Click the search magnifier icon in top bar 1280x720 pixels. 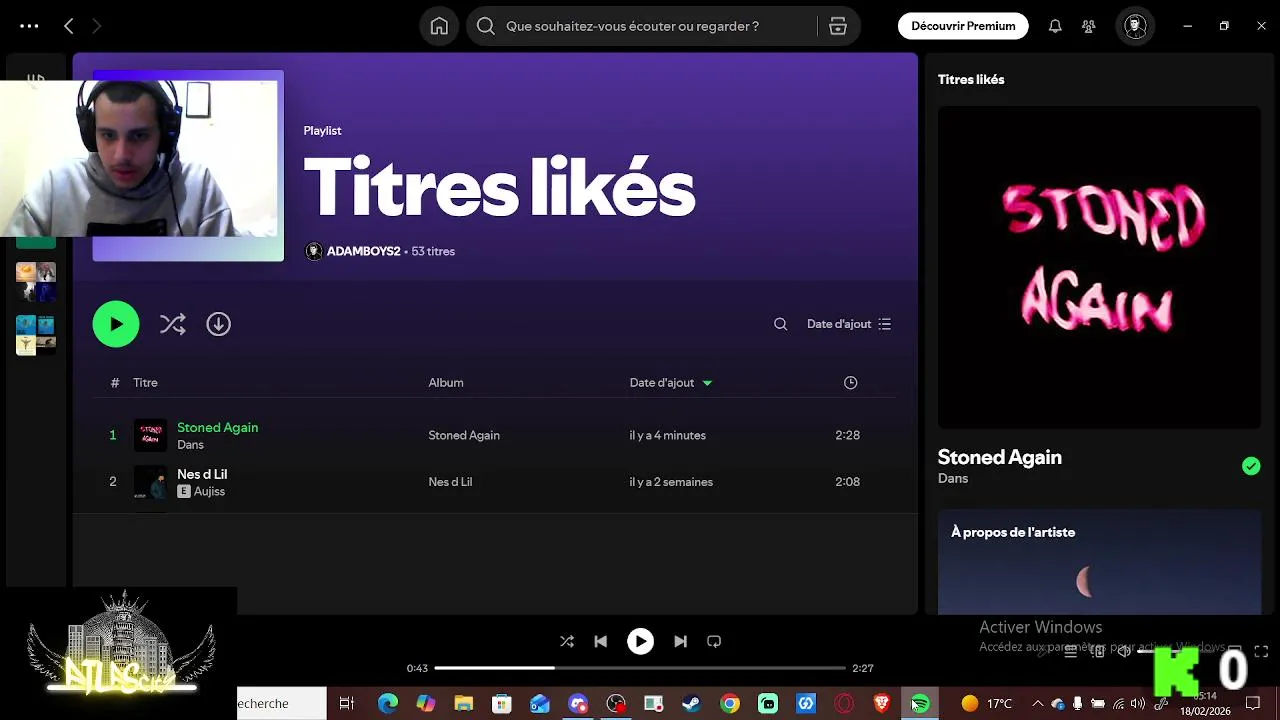pos(486,26)
